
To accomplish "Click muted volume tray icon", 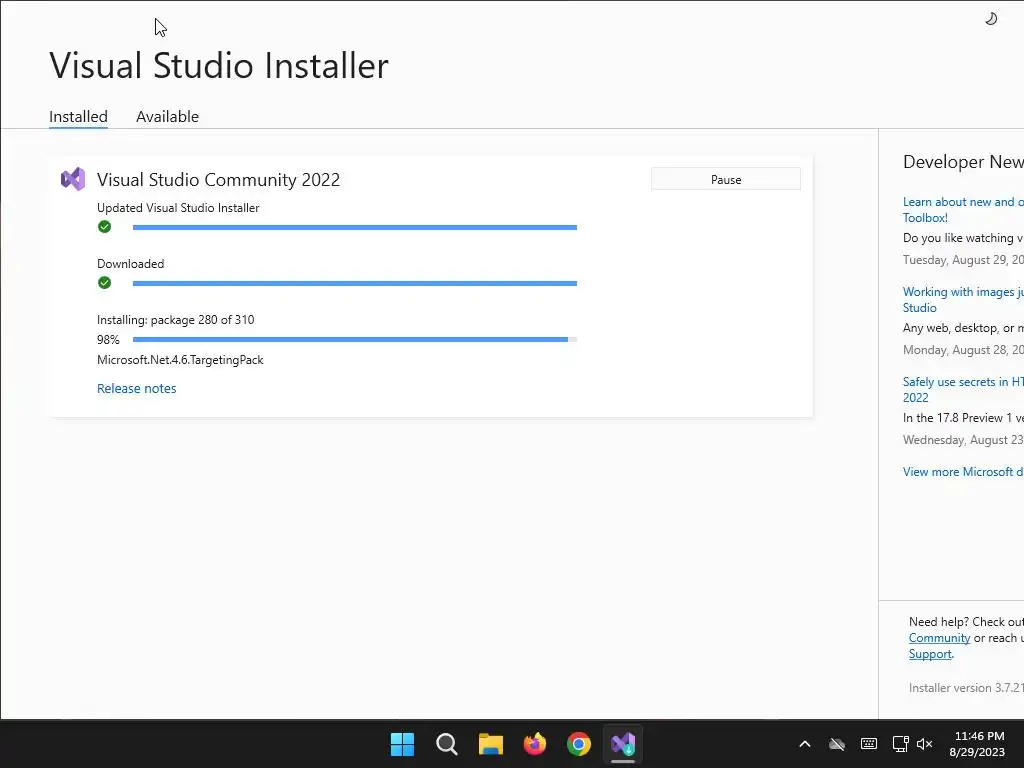I will click(x=925, y=744).
